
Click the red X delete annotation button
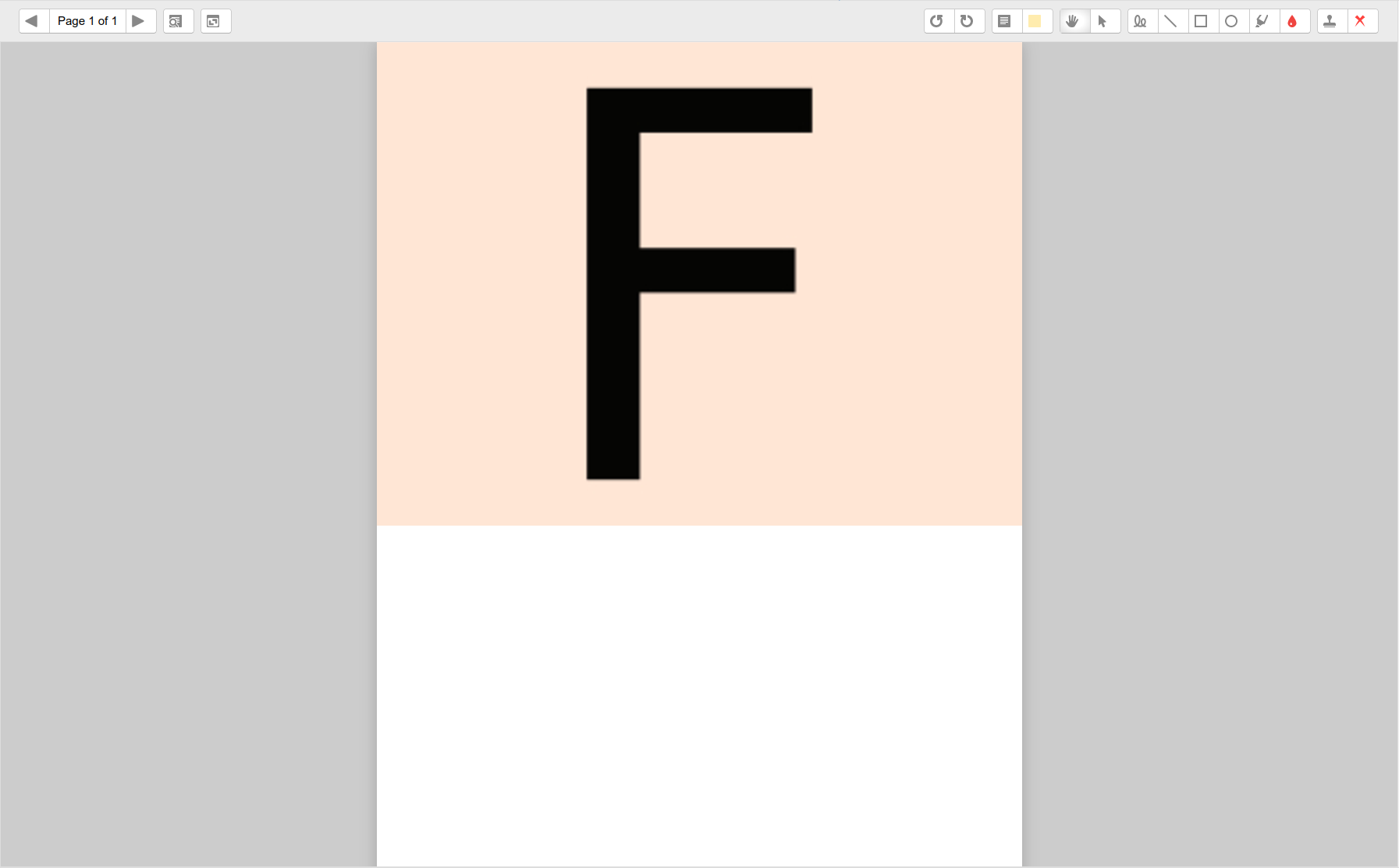tap(1362, 21)
